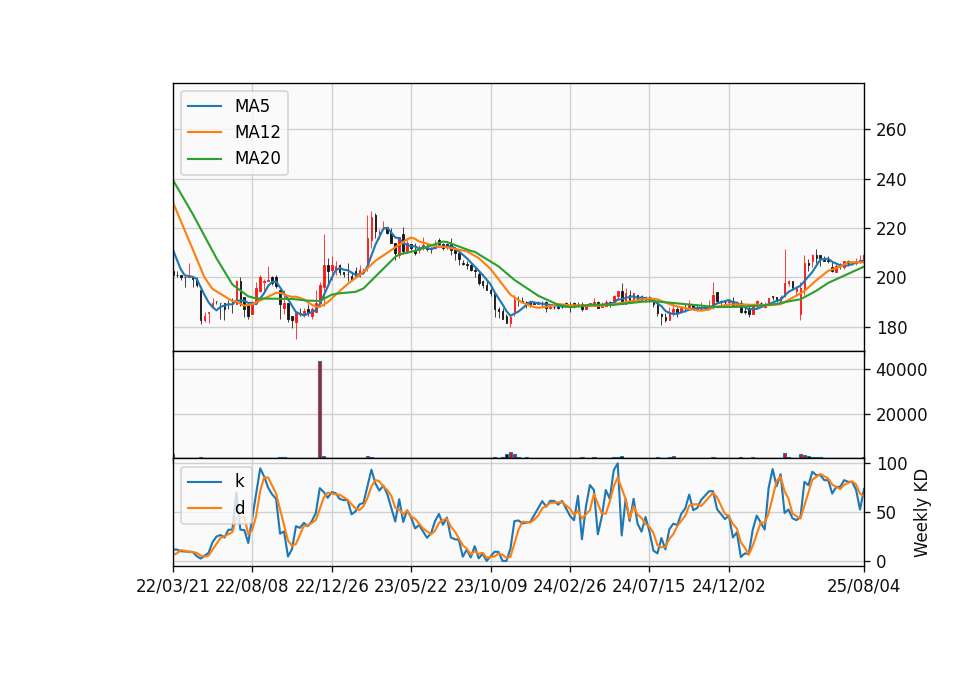Click the 220 price axis label
Screen dimensions: 960x690
891,229
